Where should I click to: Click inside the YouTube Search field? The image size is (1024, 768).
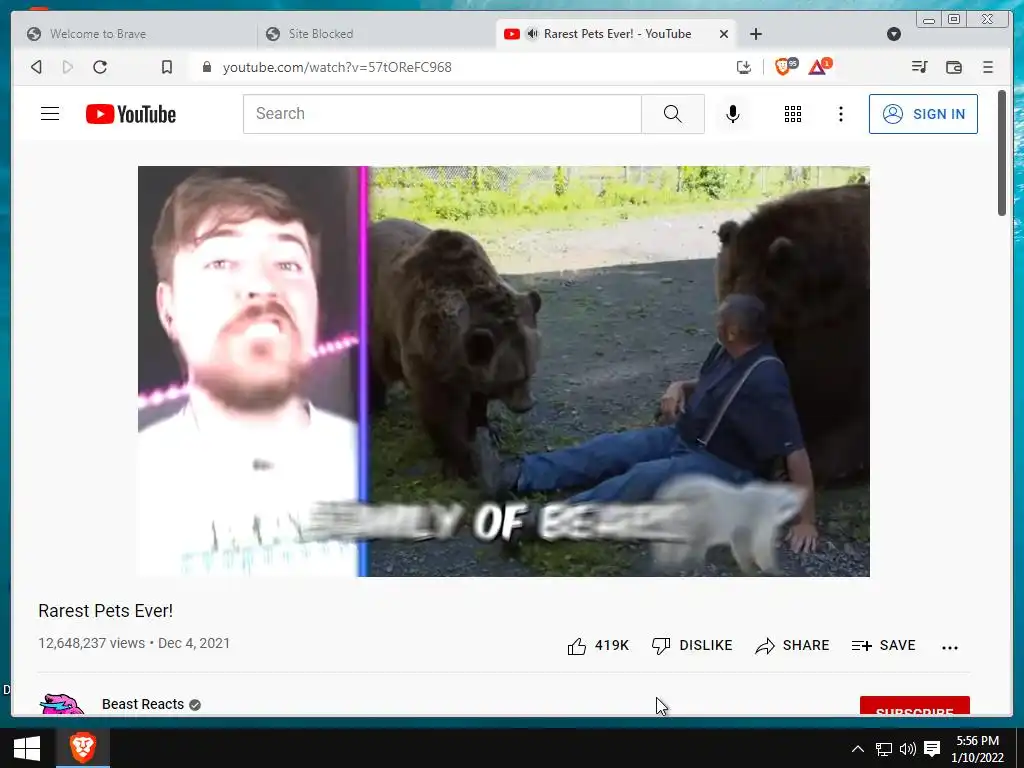[442, 114]
